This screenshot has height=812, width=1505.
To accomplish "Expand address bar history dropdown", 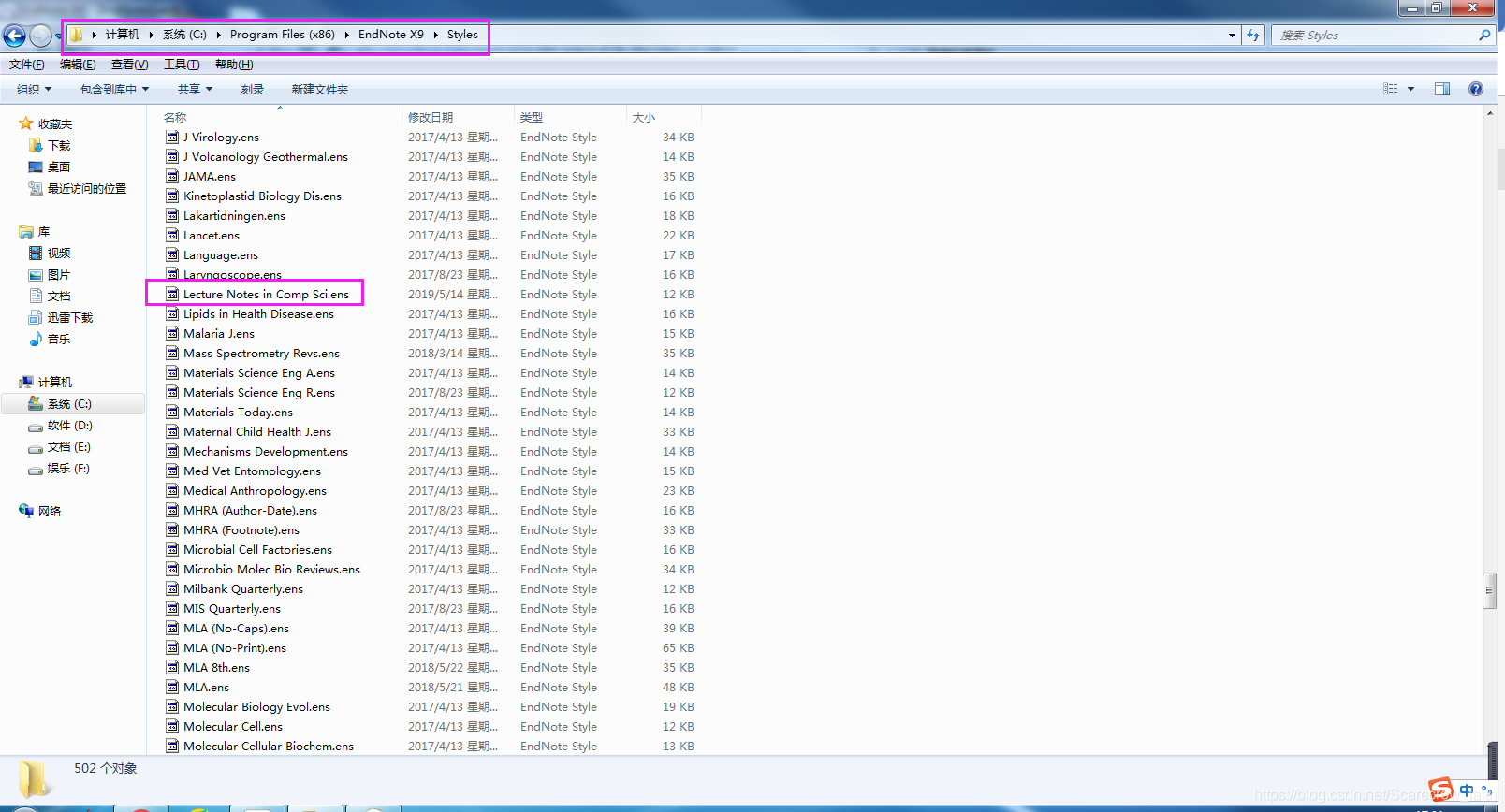I will coord(1232,35).
